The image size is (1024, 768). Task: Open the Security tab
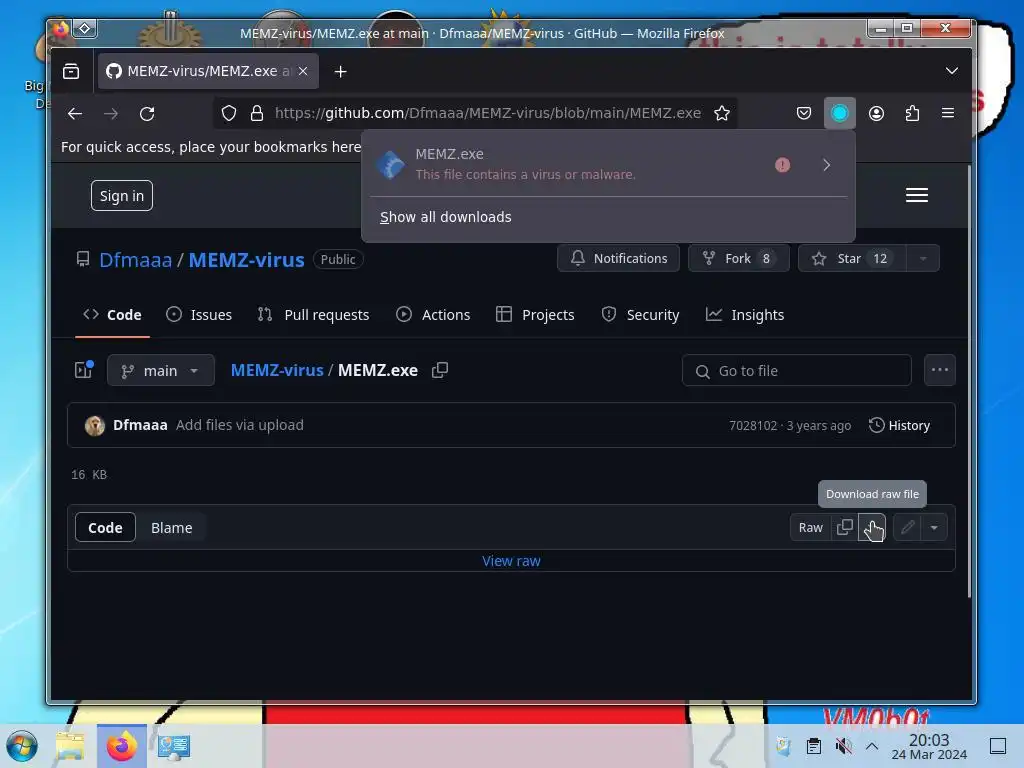640,315
